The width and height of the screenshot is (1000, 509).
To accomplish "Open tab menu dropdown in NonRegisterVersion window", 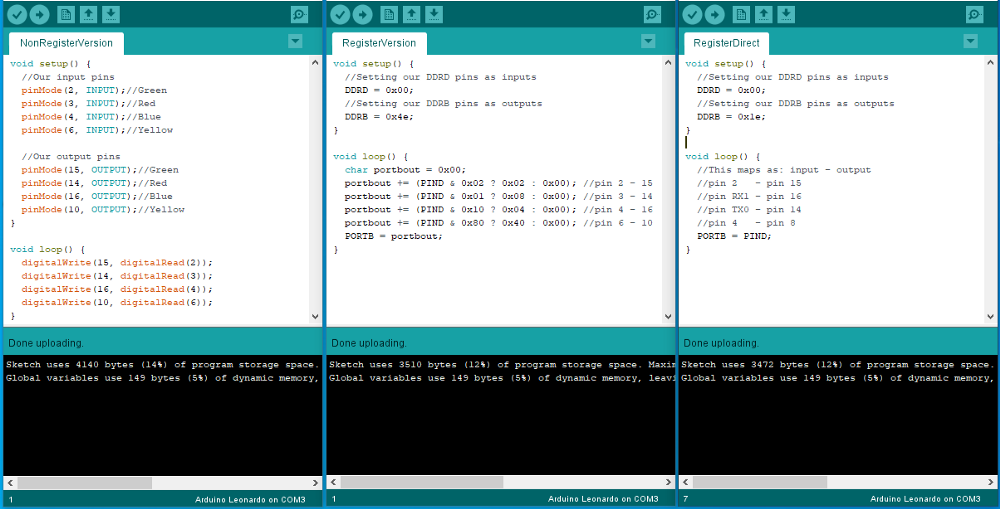I will 295,41.
